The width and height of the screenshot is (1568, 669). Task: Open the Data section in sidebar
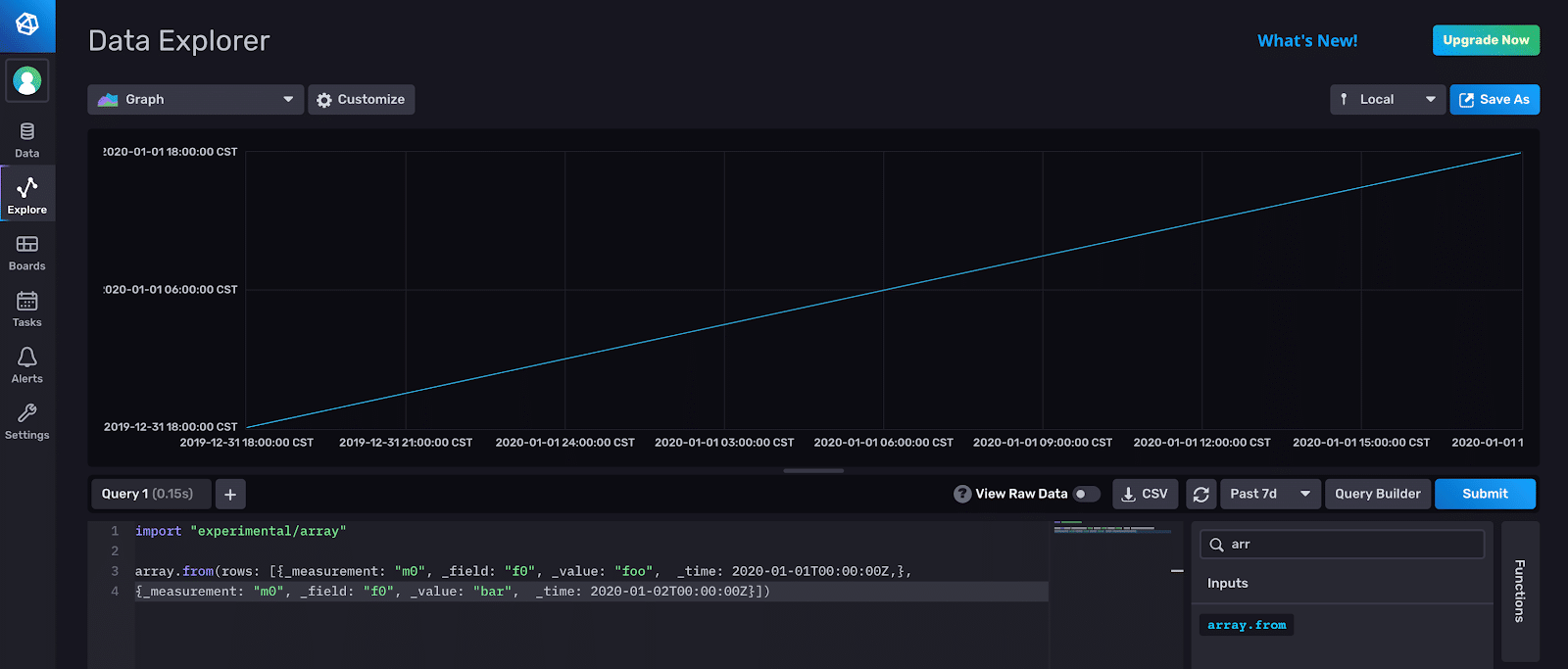point(27,139)
